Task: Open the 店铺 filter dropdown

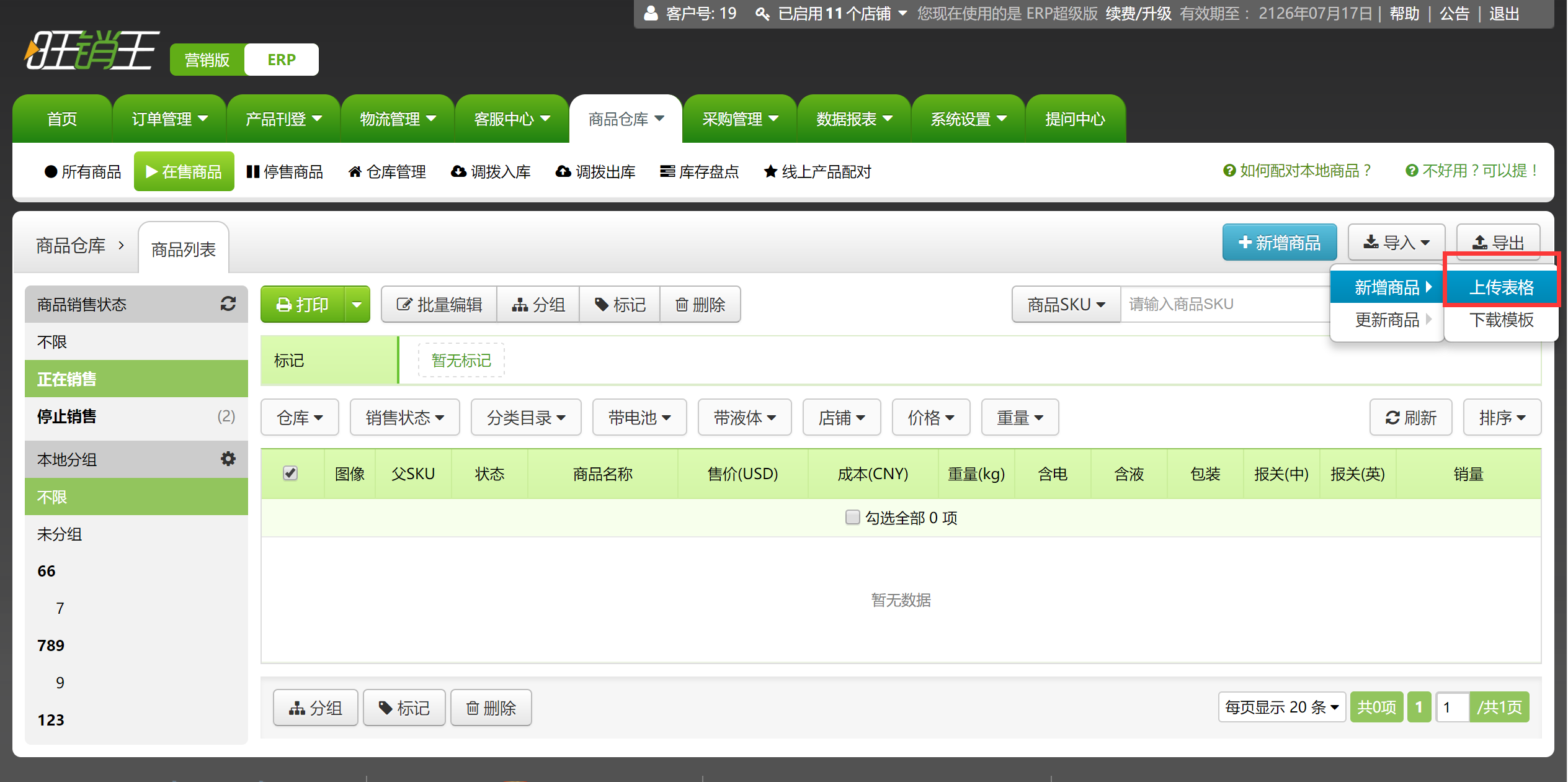Action: coord(842,418)
